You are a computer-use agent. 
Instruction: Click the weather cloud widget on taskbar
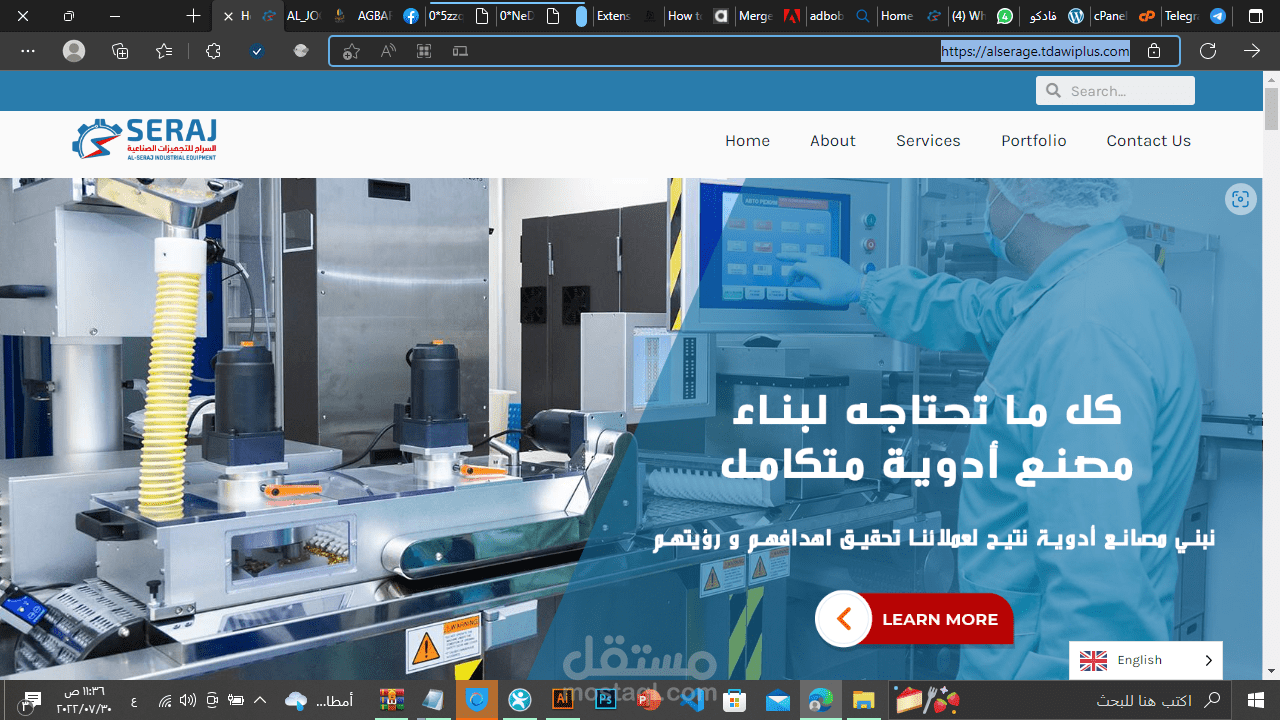pyautogui.click(x=318, y=700)
